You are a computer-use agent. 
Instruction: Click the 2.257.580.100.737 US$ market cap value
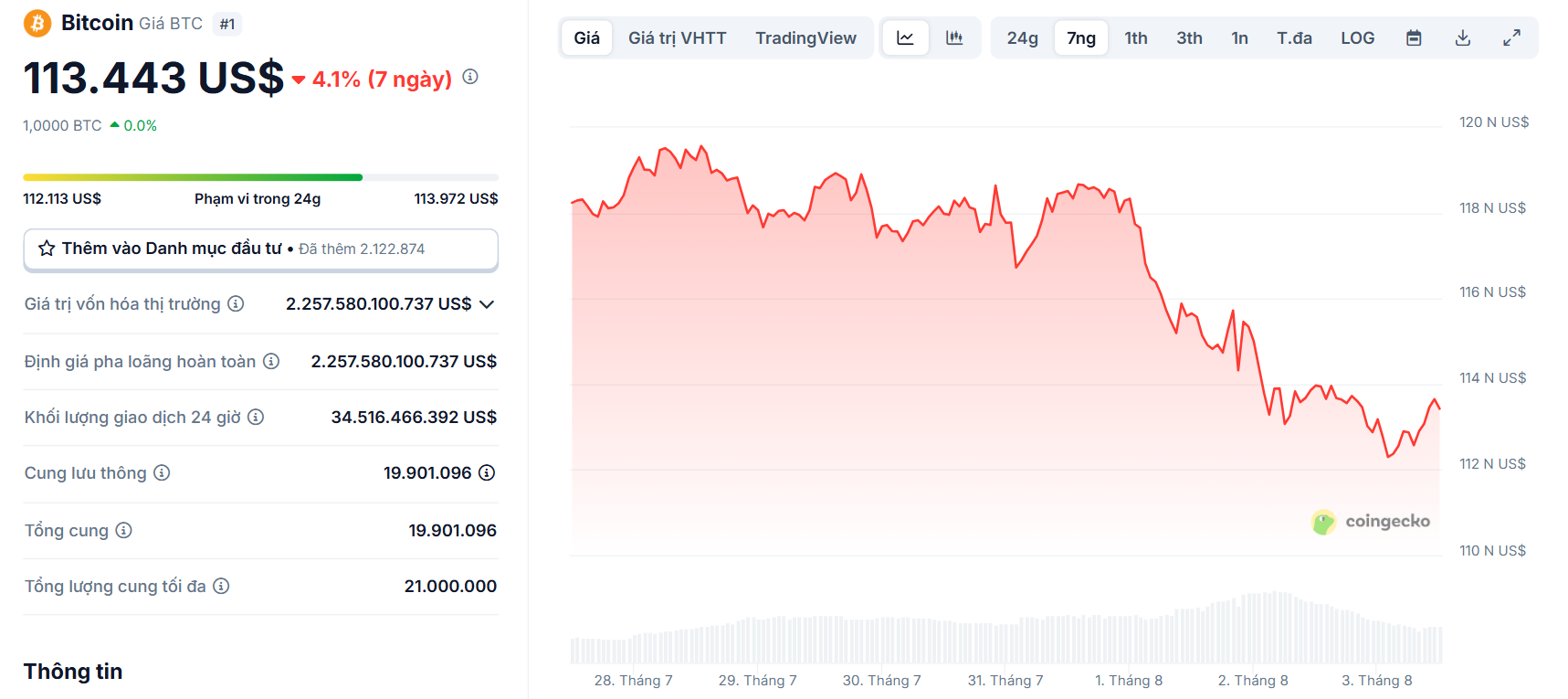[x=379, y=303]
